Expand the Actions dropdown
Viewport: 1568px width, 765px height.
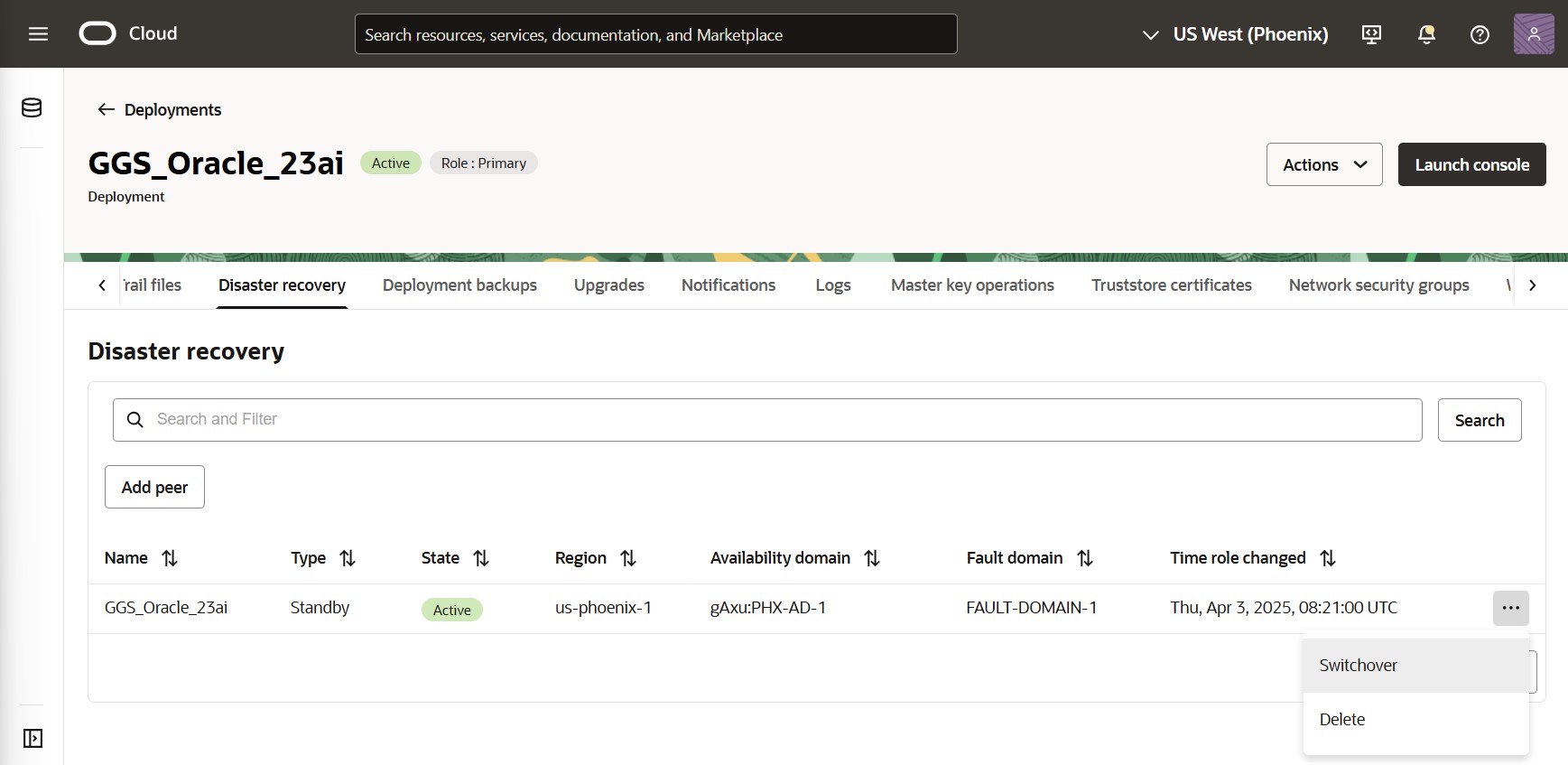click(1324, 164)
